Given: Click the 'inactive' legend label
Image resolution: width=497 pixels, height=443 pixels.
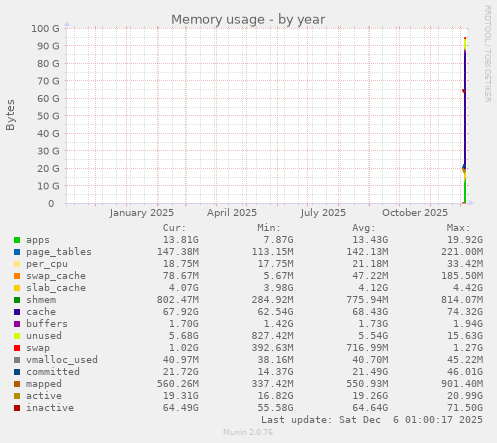Looking at the screenshot, I should tap(50, 408).
